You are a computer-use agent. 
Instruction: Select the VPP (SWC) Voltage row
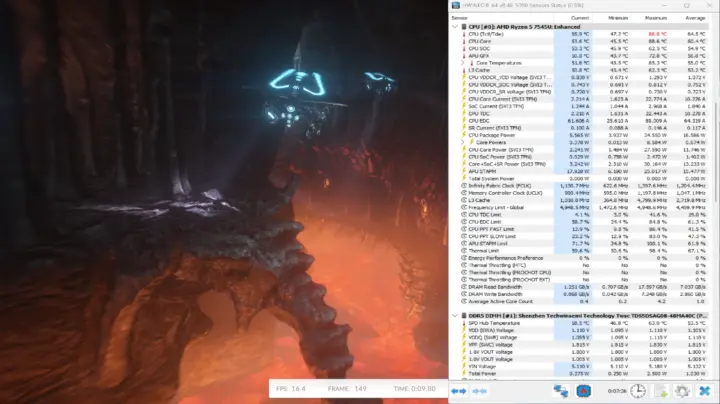pyautogui.click(x=579, y=345)
